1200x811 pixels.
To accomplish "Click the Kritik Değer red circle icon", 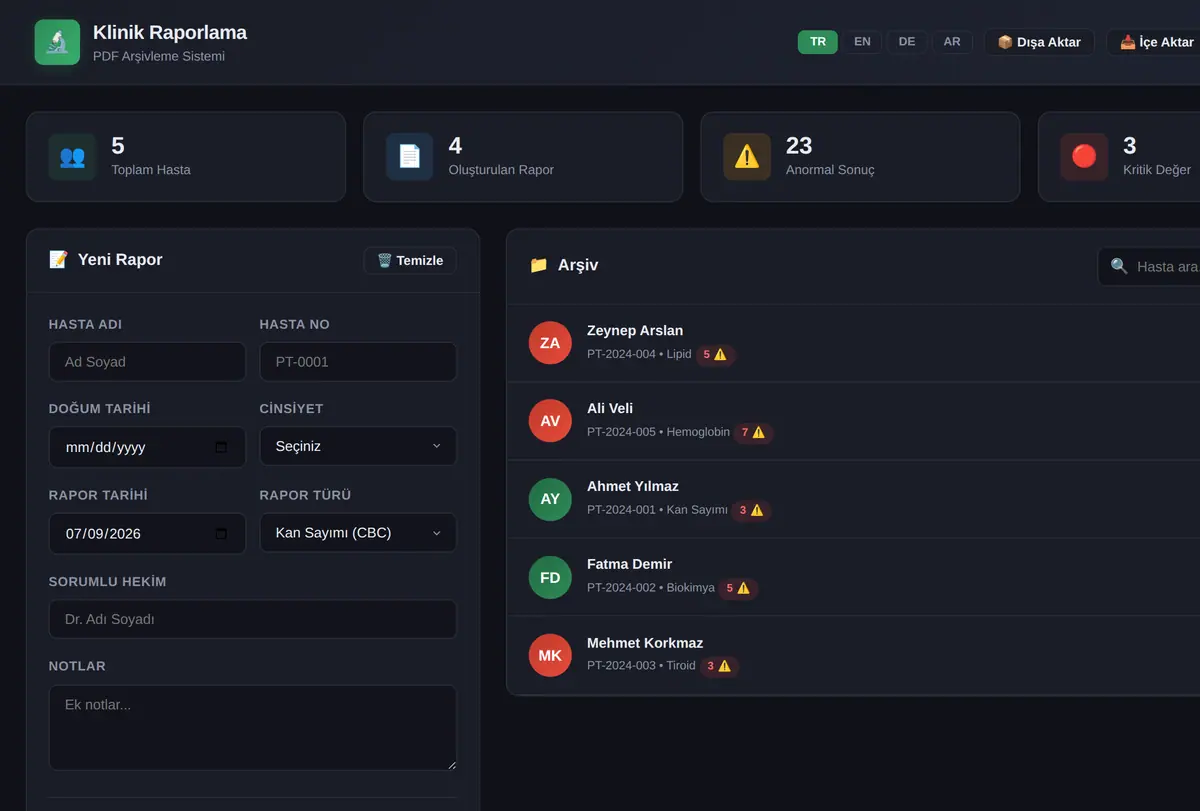I will tap(1084, 157).
